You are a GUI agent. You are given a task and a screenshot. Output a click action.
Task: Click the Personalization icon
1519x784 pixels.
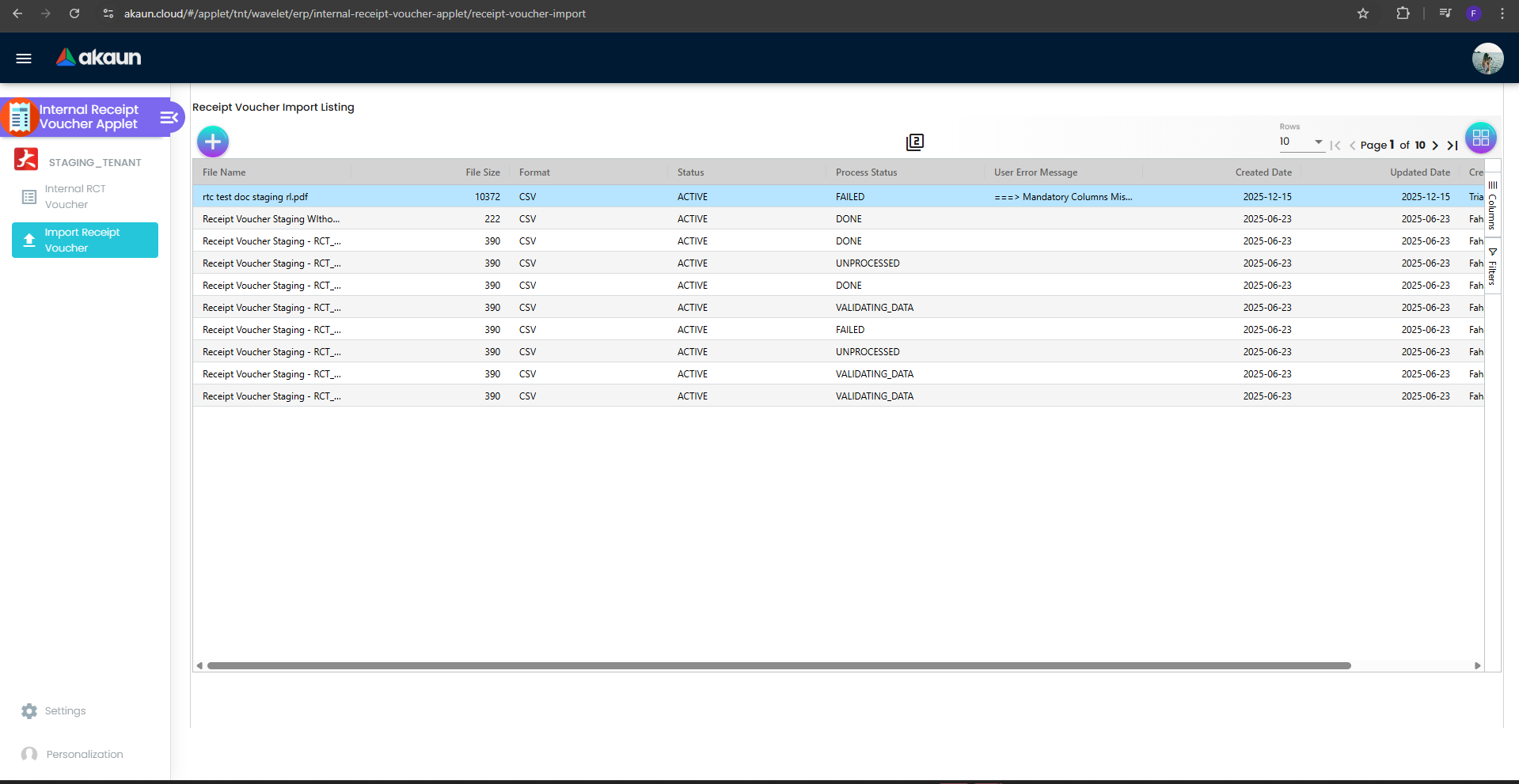coord(29,754)
